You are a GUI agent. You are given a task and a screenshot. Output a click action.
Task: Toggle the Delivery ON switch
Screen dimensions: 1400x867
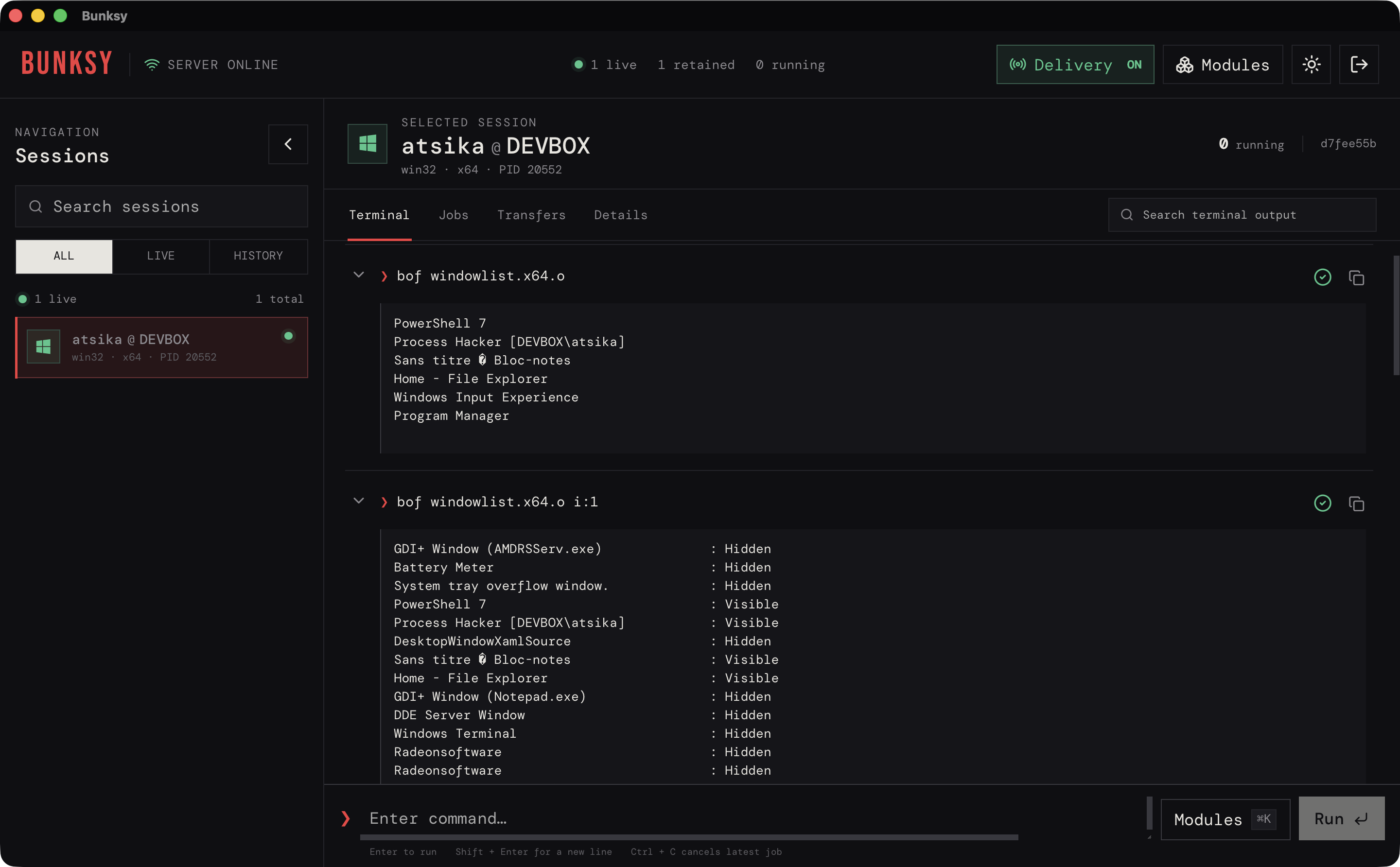pyautogui.click(x=1075, y=64)
